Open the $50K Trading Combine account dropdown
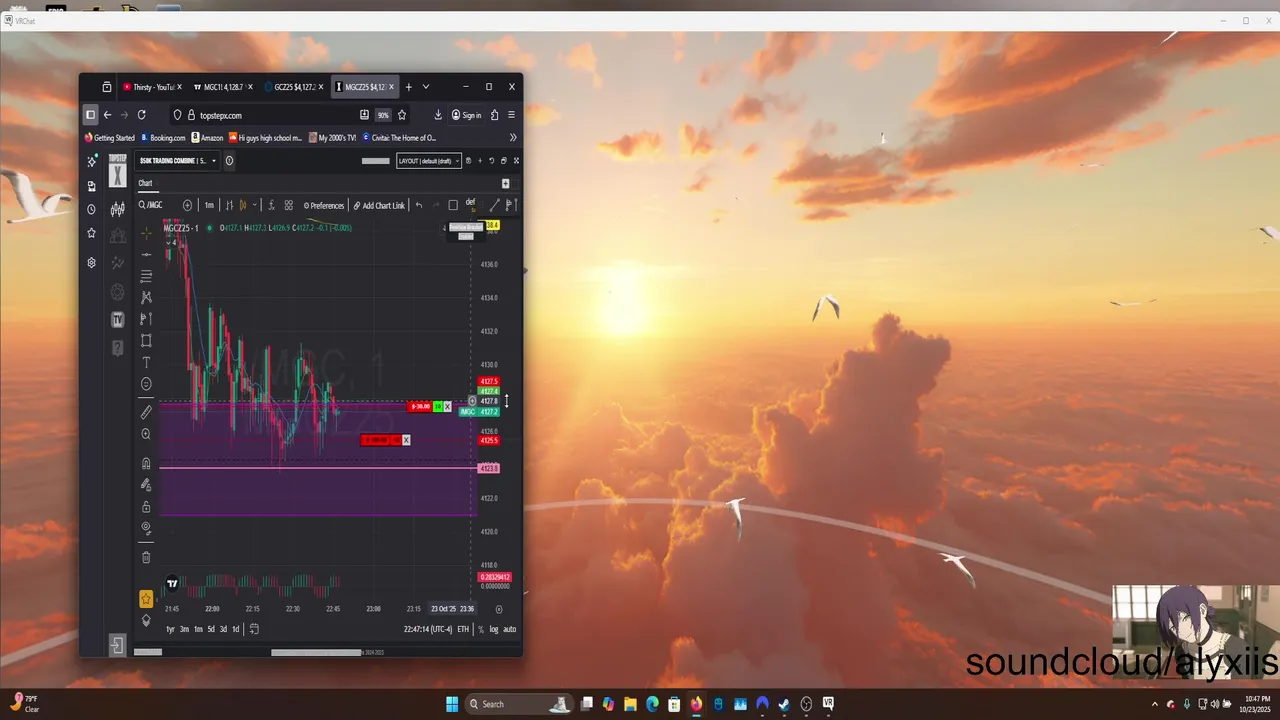This screenshot has height=720, width=1280. click(x=178, y=161)
